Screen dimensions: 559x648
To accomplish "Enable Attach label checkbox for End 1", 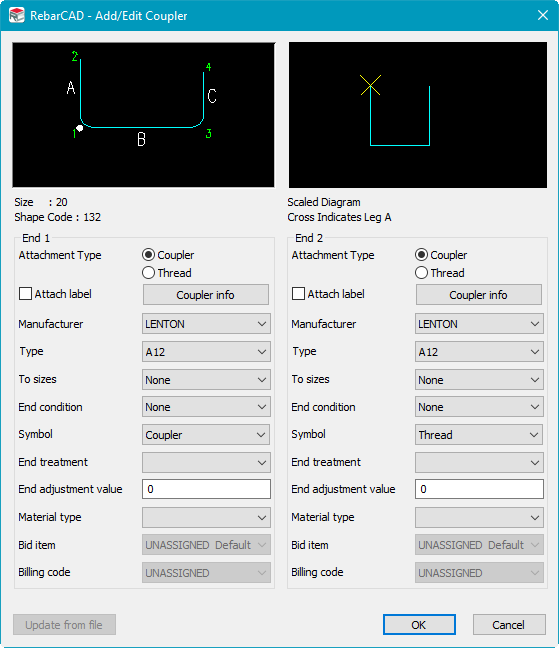I will point(26,294).
